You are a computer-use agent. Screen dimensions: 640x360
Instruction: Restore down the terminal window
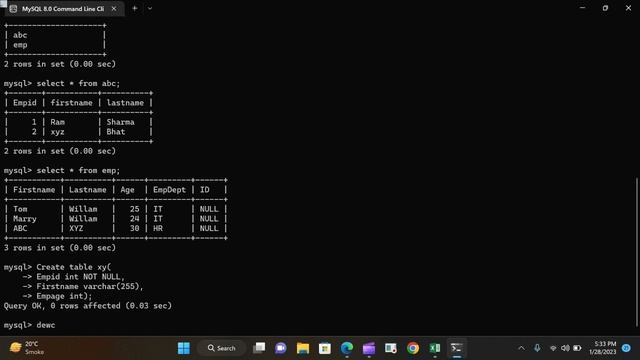point(605,8)
